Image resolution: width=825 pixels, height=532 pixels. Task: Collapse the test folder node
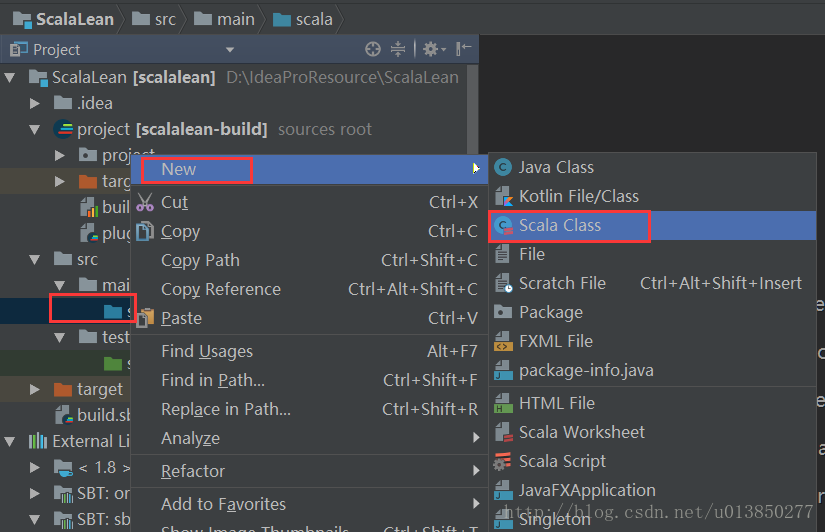(60, 337)
